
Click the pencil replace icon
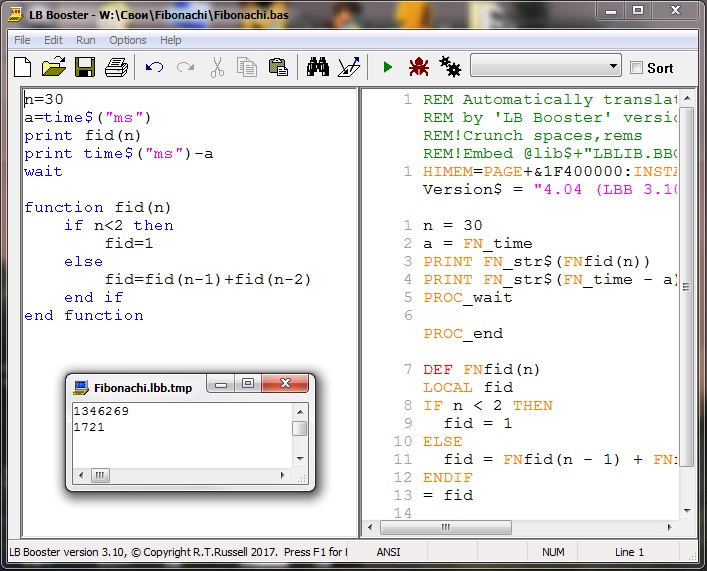pyautogui.click(x=349, y=68)
